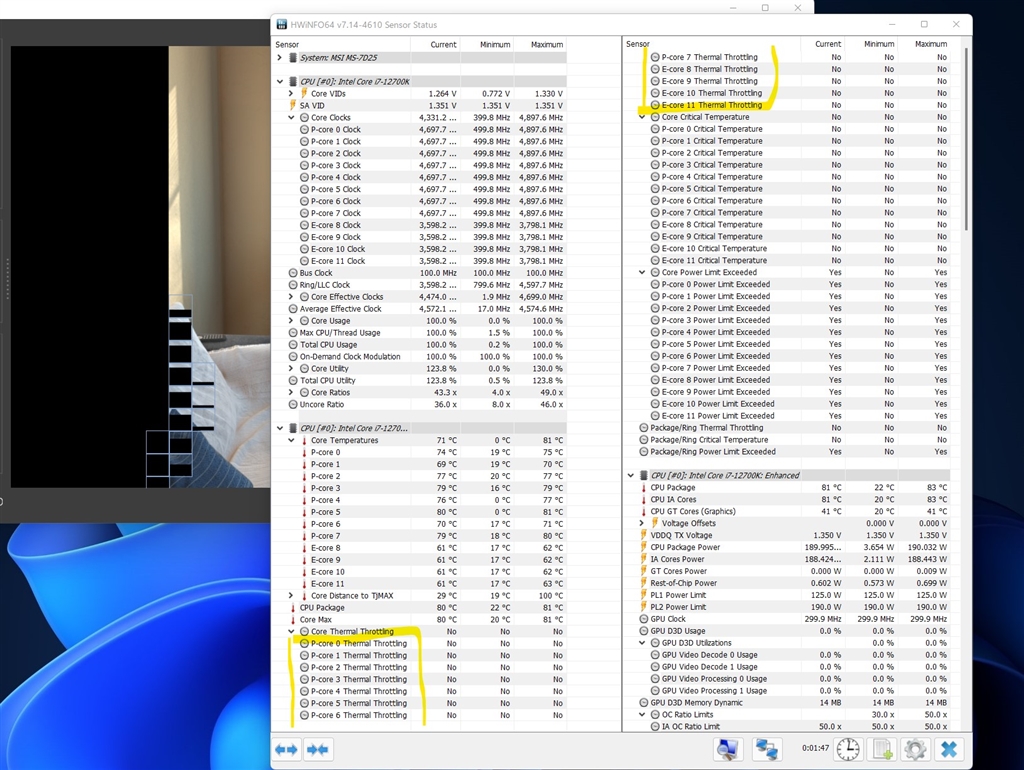Click the right pane vertical scrollbar
Viewport: 1024px width, 770px height.
click(x=966, y=138)
